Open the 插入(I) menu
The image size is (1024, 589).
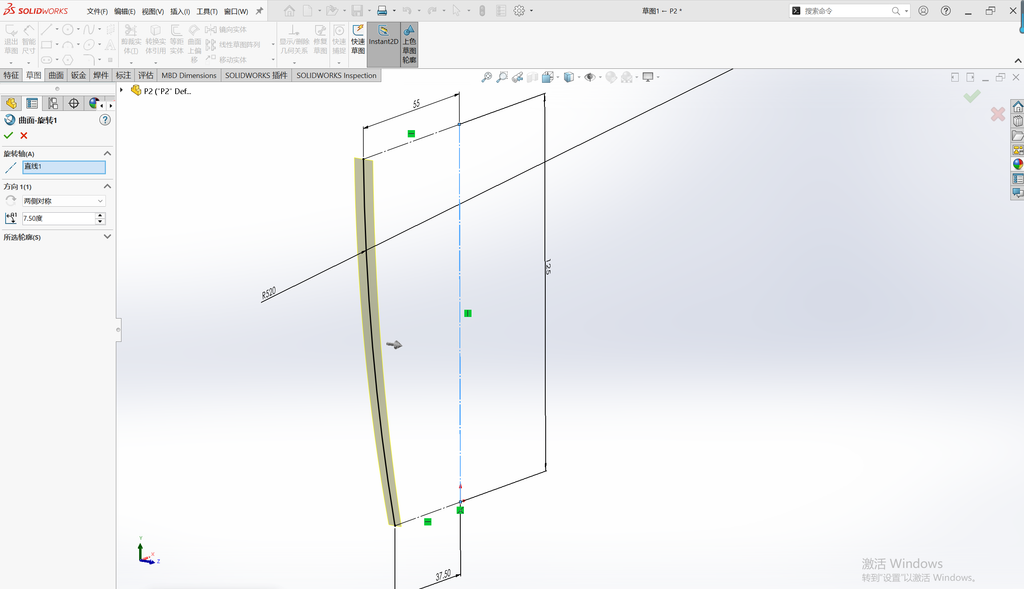click(x=180, y=11)
